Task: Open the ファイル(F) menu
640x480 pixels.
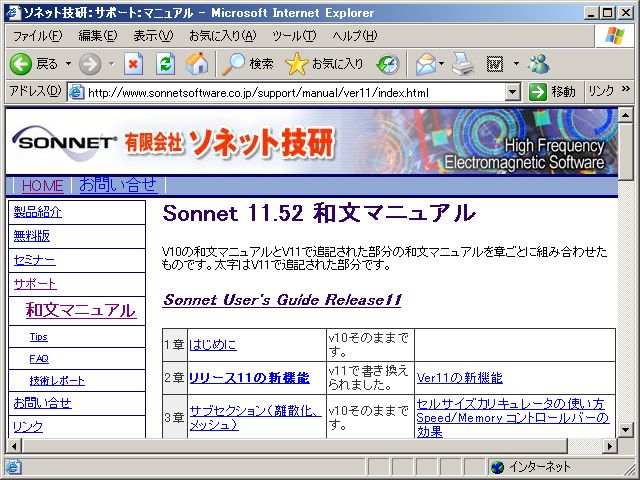Action: tap(38, 36)
